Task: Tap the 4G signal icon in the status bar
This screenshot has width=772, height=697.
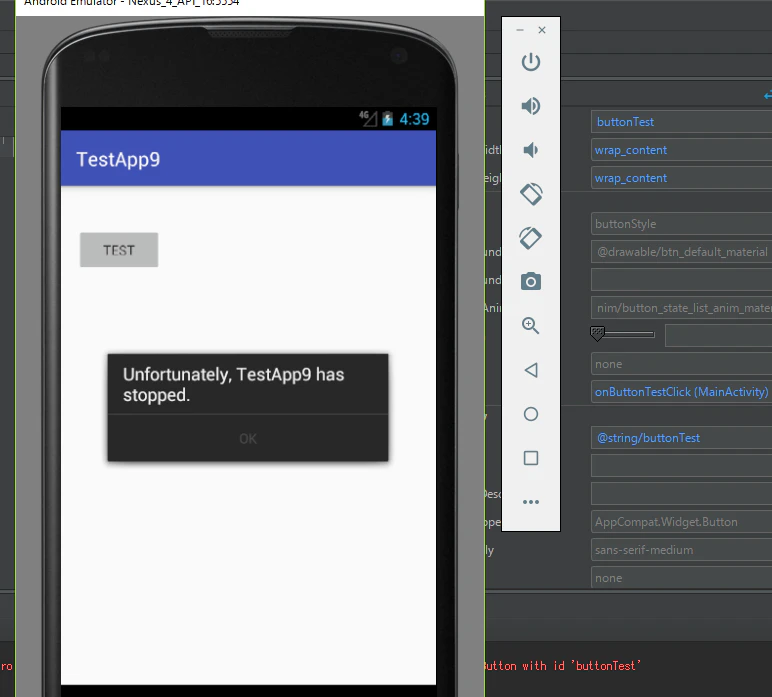Action: click(x=368, y=119)
